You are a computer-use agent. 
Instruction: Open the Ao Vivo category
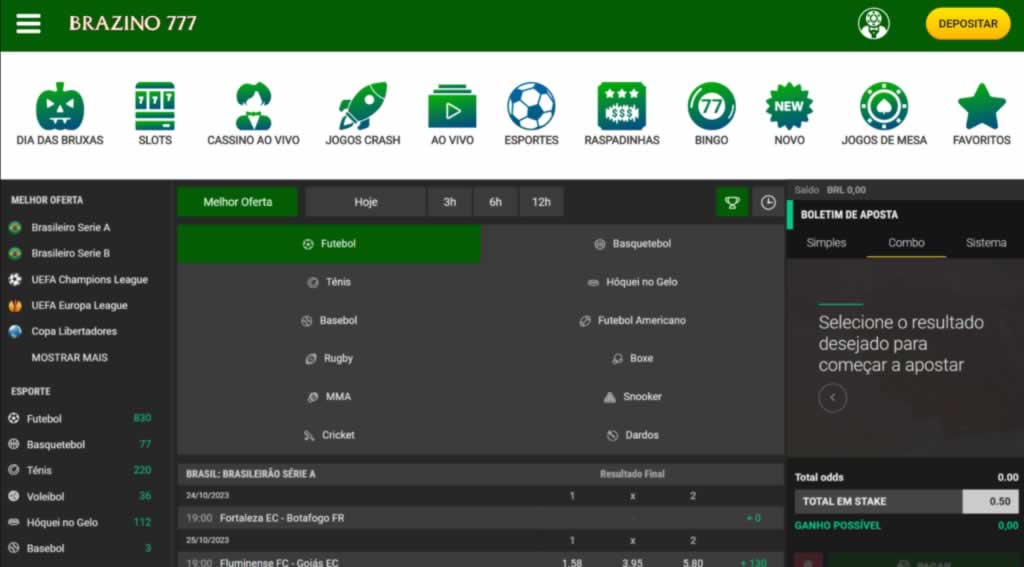coord(452,114)
